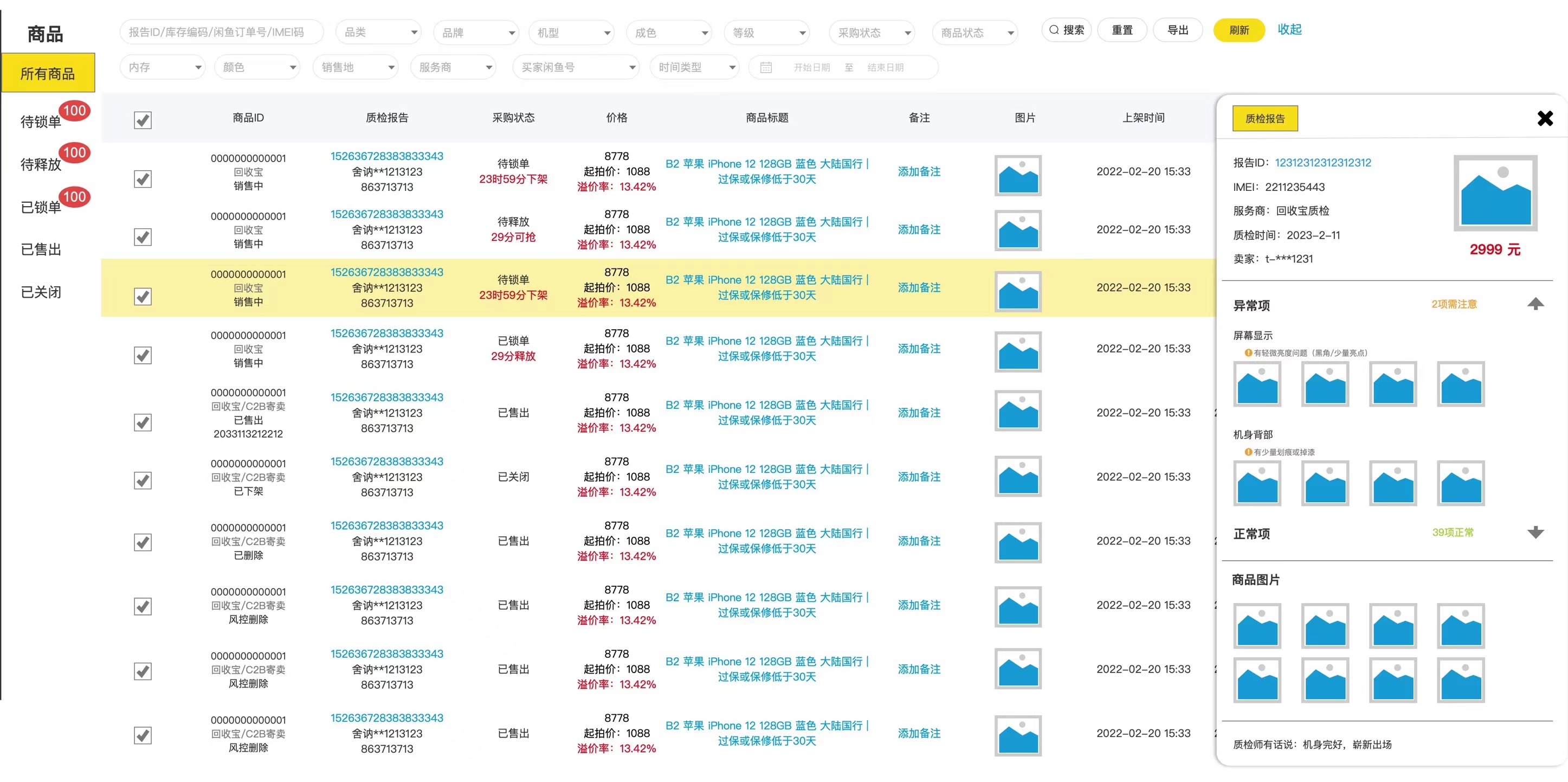Select 所有商品 in sidebar
The width and height of the screenshot is (1568, 782).
tap(48, 73)
